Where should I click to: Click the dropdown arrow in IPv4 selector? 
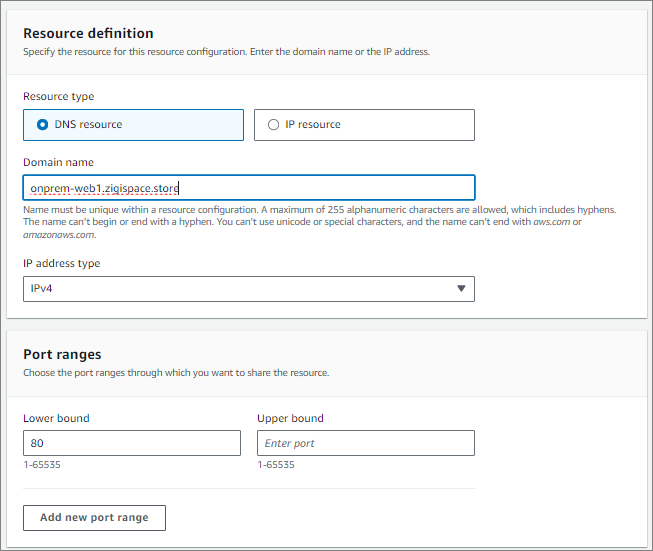[461, 288]
